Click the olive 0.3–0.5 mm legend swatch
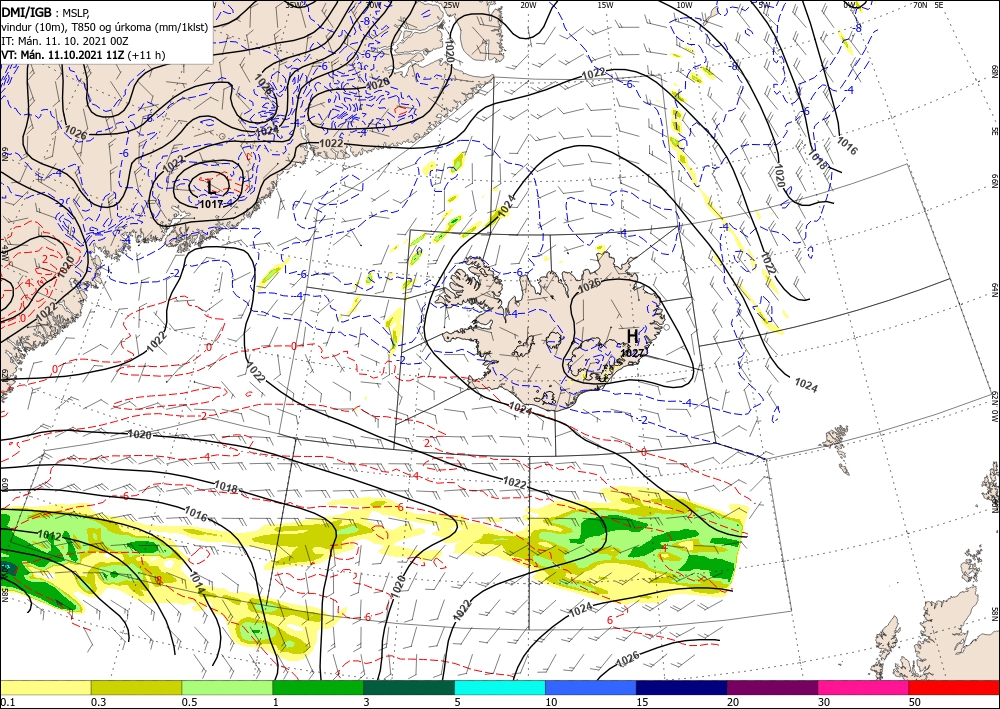 click(x=136, y=687)
